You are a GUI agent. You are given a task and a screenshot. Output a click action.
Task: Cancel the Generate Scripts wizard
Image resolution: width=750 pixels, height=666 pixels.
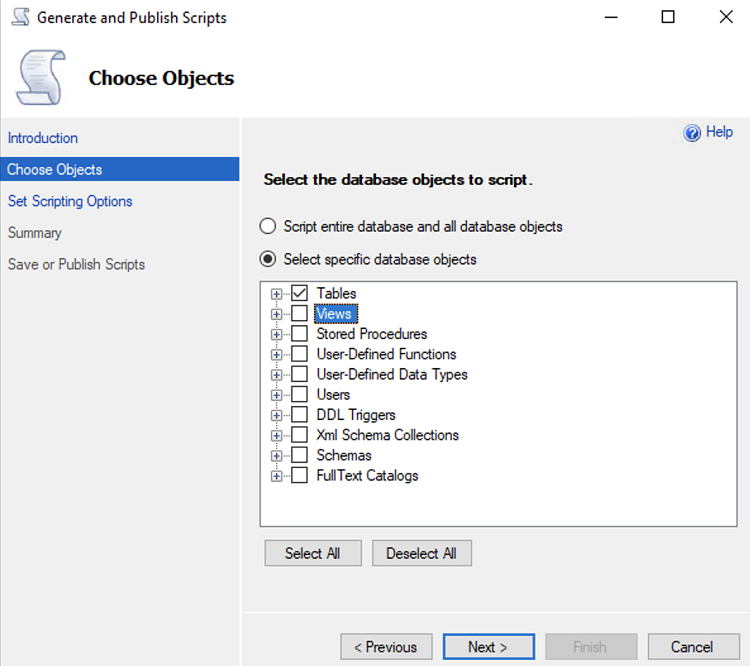[x=692, y=647]
